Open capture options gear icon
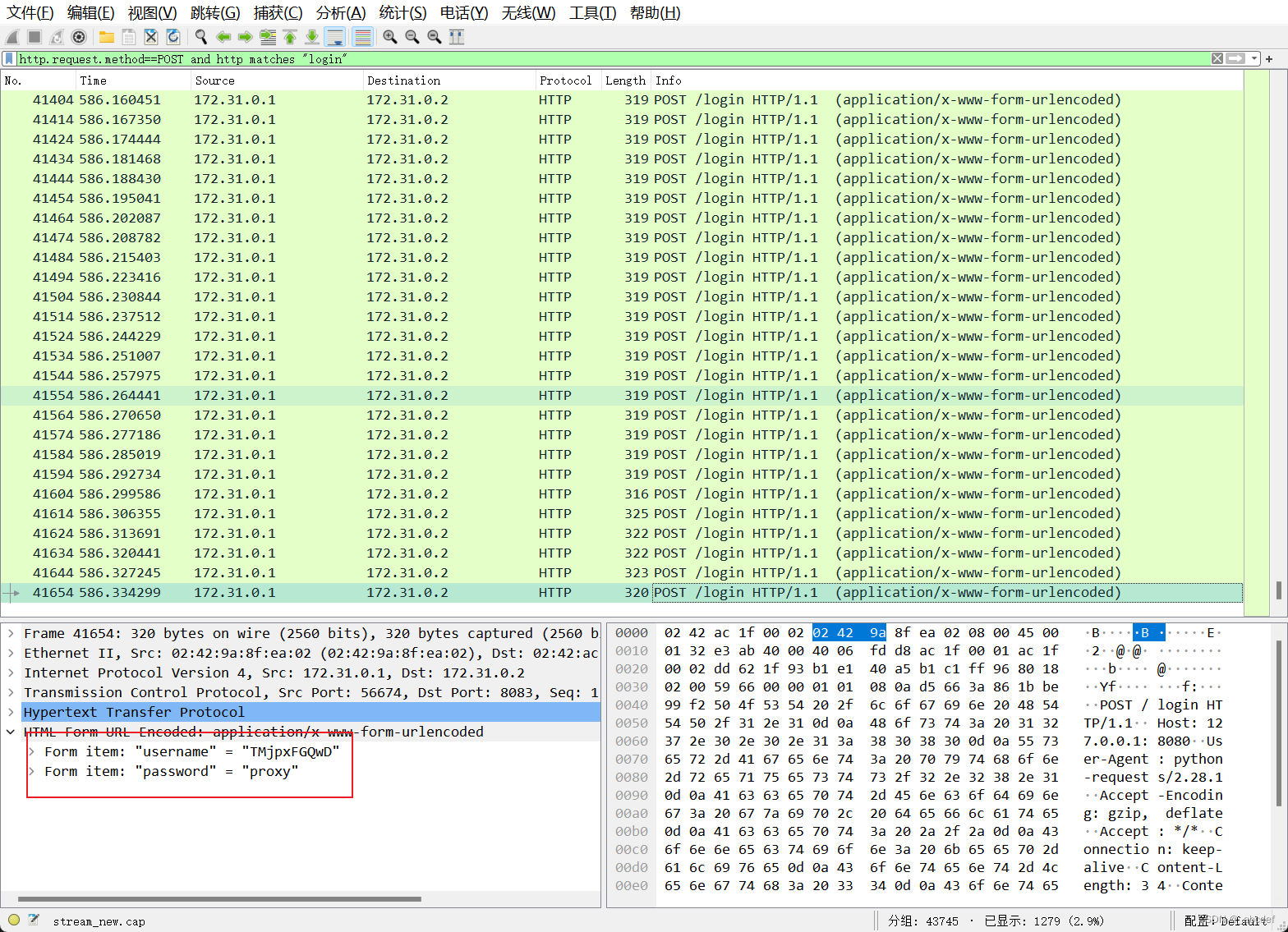This screenshot has height=932, width=1288. click(x=79, y=37)
